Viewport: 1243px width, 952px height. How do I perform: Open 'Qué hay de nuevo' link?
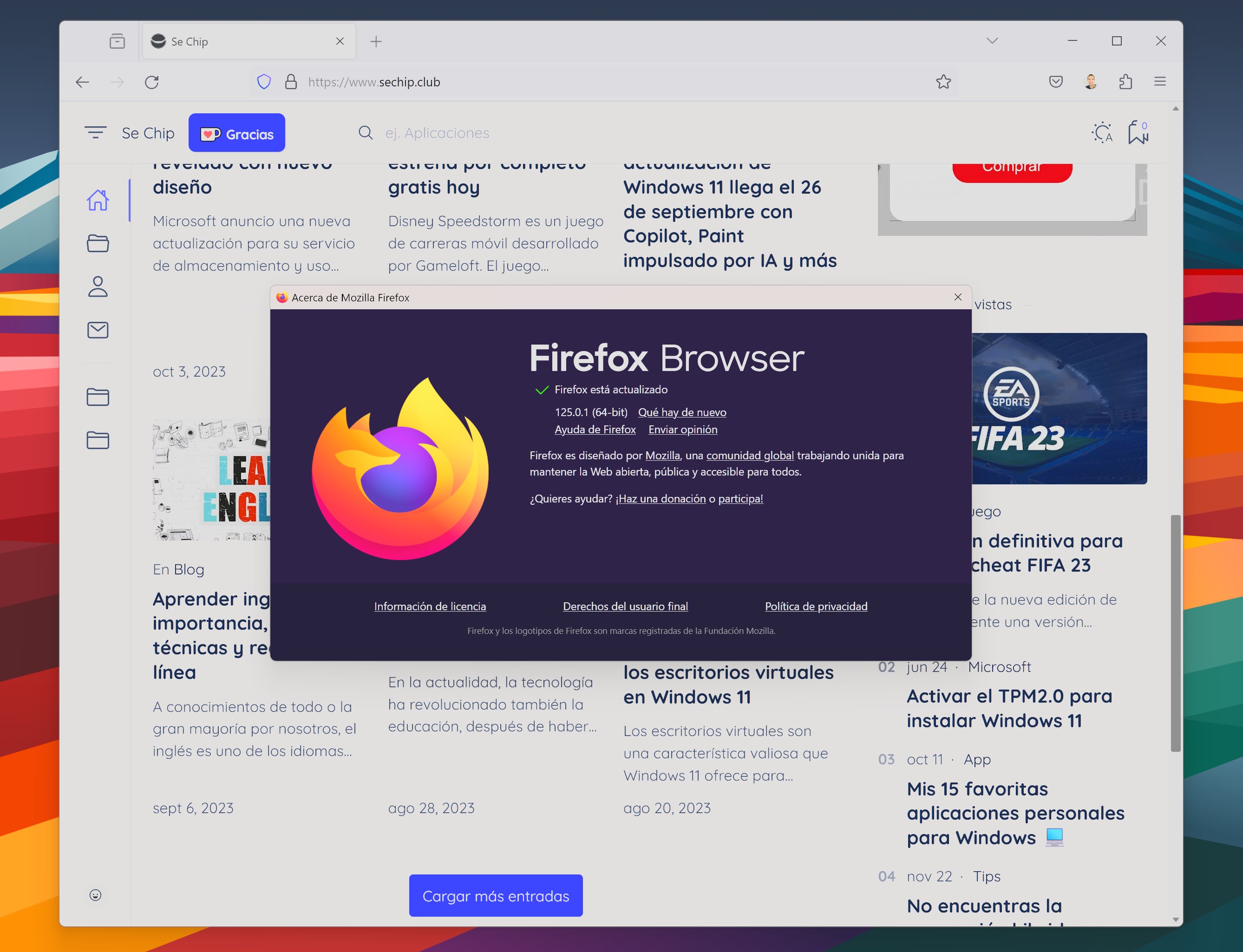coord(682,412)
